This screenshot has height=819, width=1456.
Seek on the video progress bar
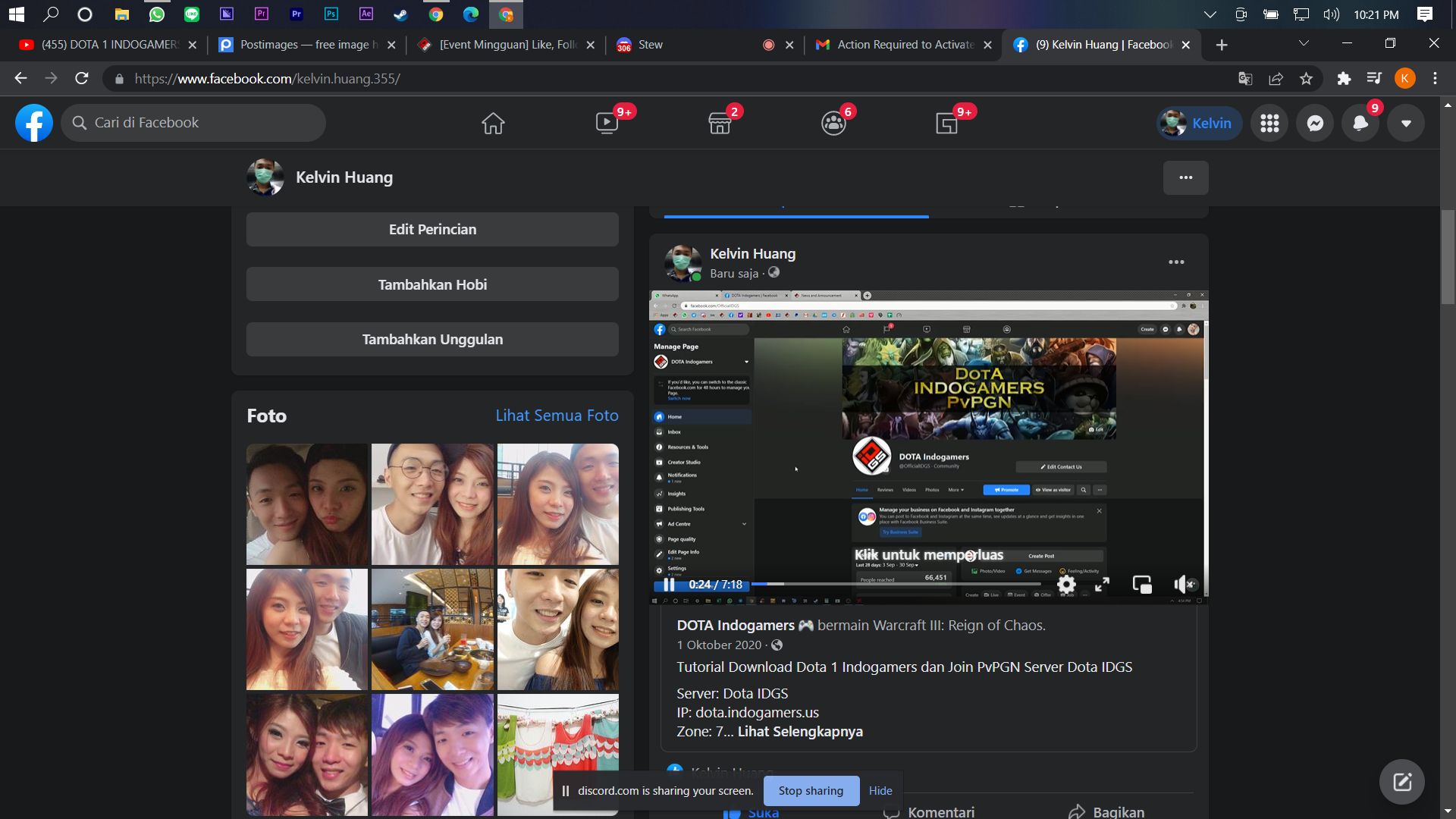895,584
